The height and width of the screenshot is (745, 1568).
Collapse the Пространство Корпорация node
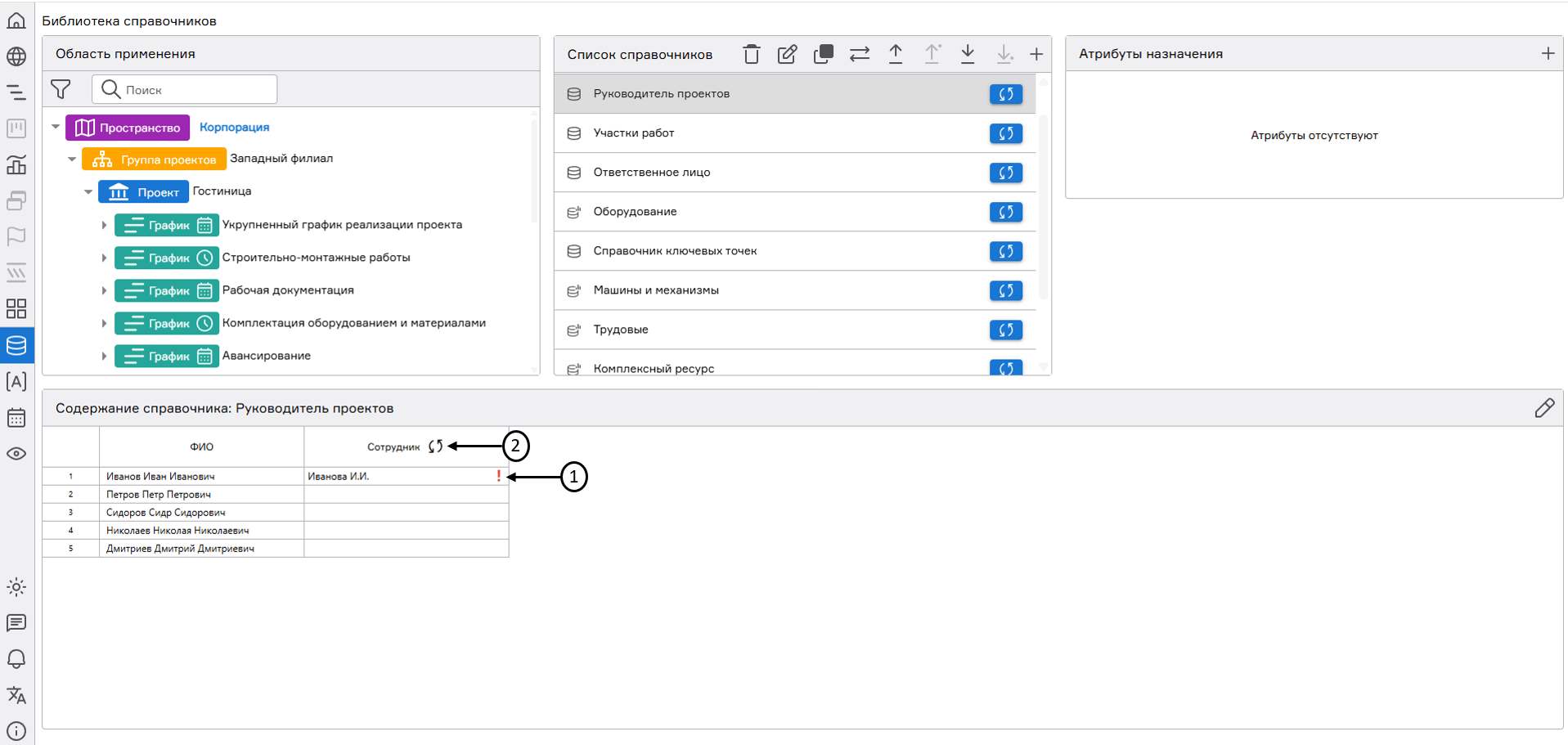(x=56, y=127)
